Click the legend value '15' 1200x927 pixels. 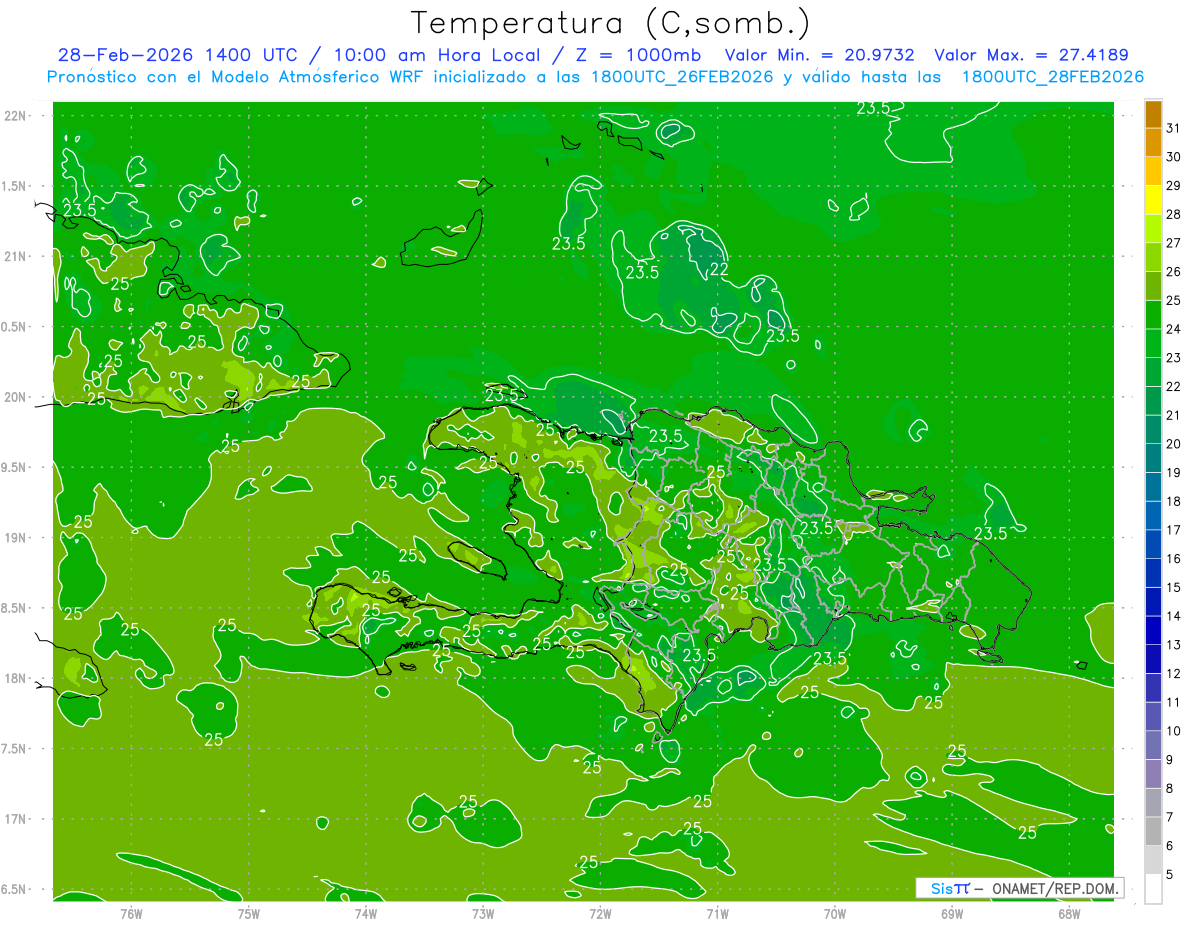(x=1174, y=587)
